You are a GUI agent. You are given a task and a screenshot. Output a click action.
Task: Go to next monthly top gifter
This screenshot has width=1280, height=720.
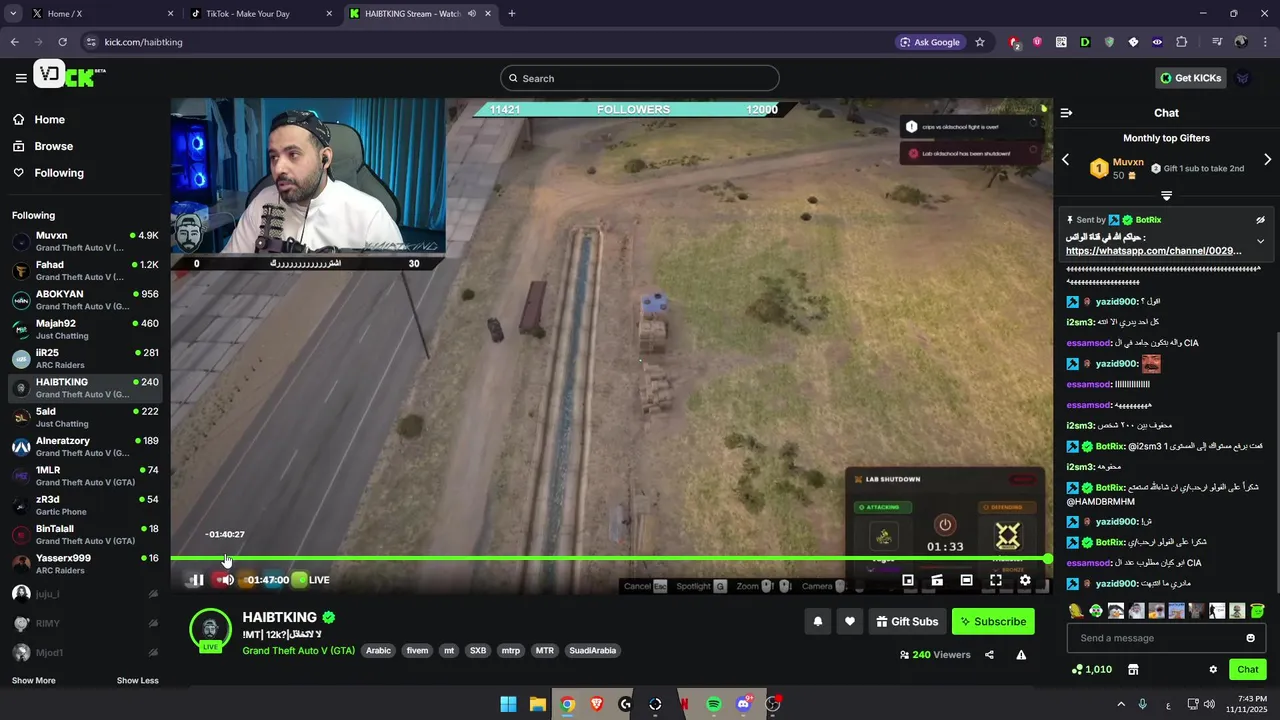click(1268, 160)
